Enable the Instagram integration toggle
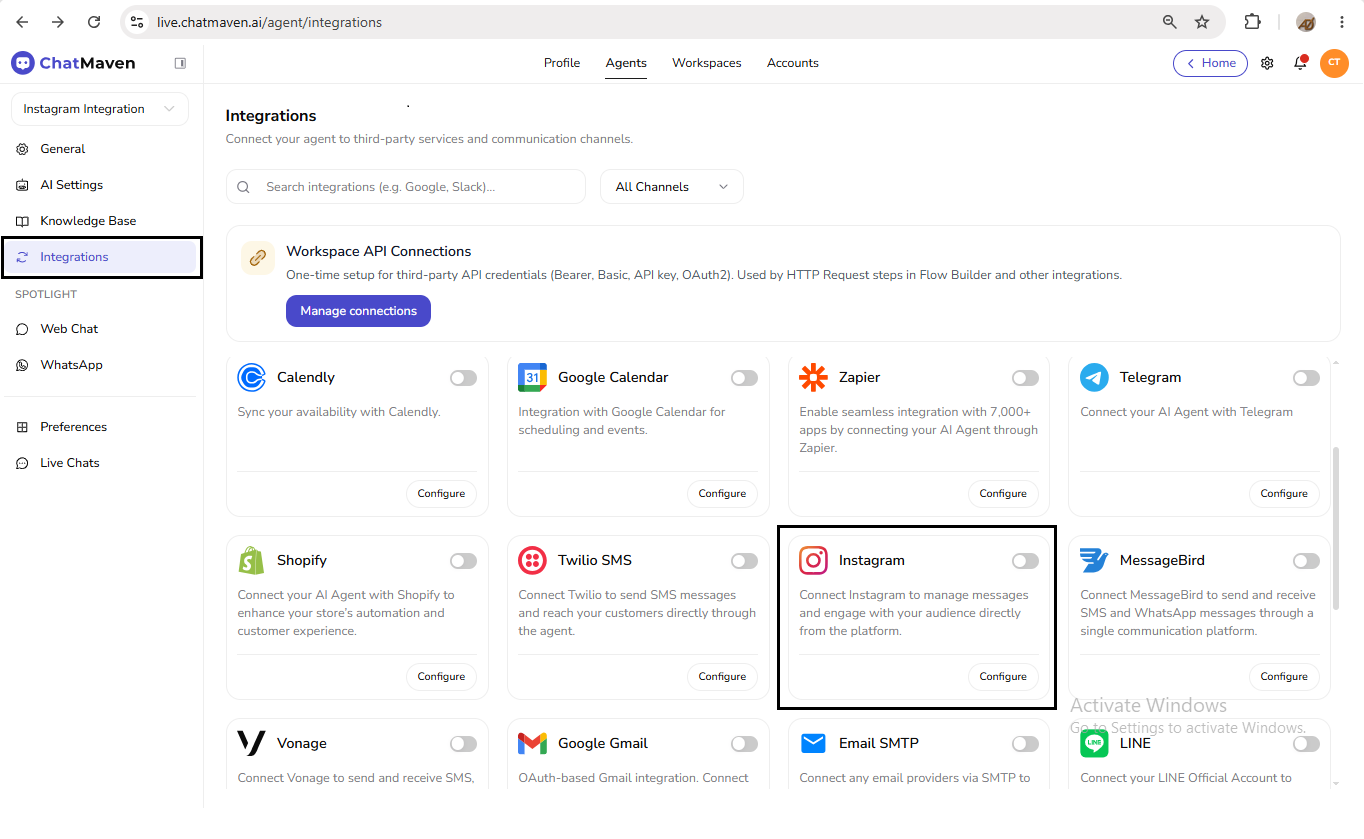The width and height of the screenshot is (1364, 839). 1025,561
